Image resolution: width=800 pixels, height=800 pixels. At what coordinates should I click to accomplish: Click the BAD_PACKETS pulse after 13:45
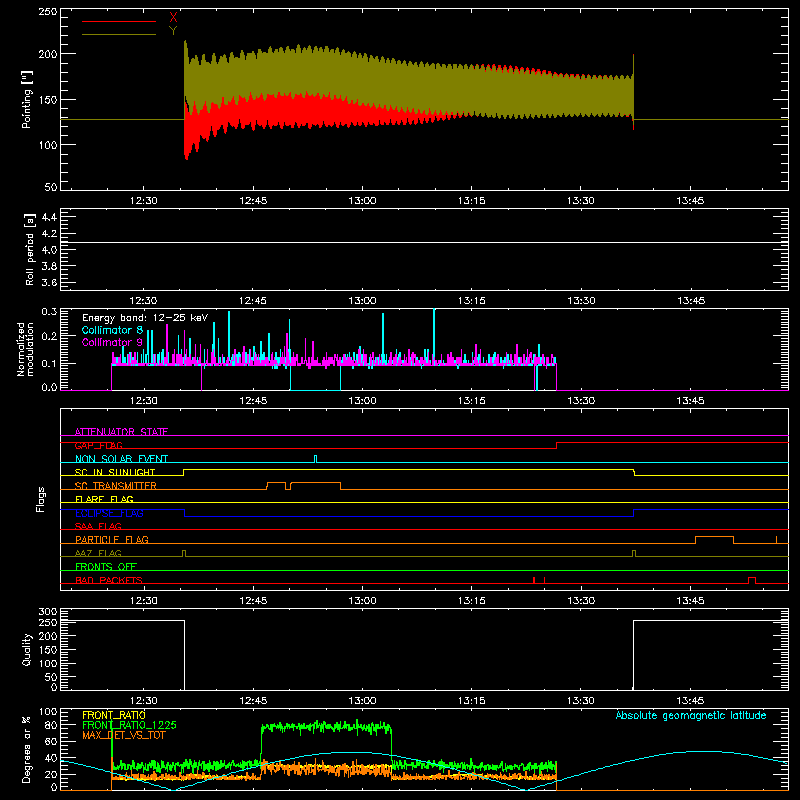[752, 578]
